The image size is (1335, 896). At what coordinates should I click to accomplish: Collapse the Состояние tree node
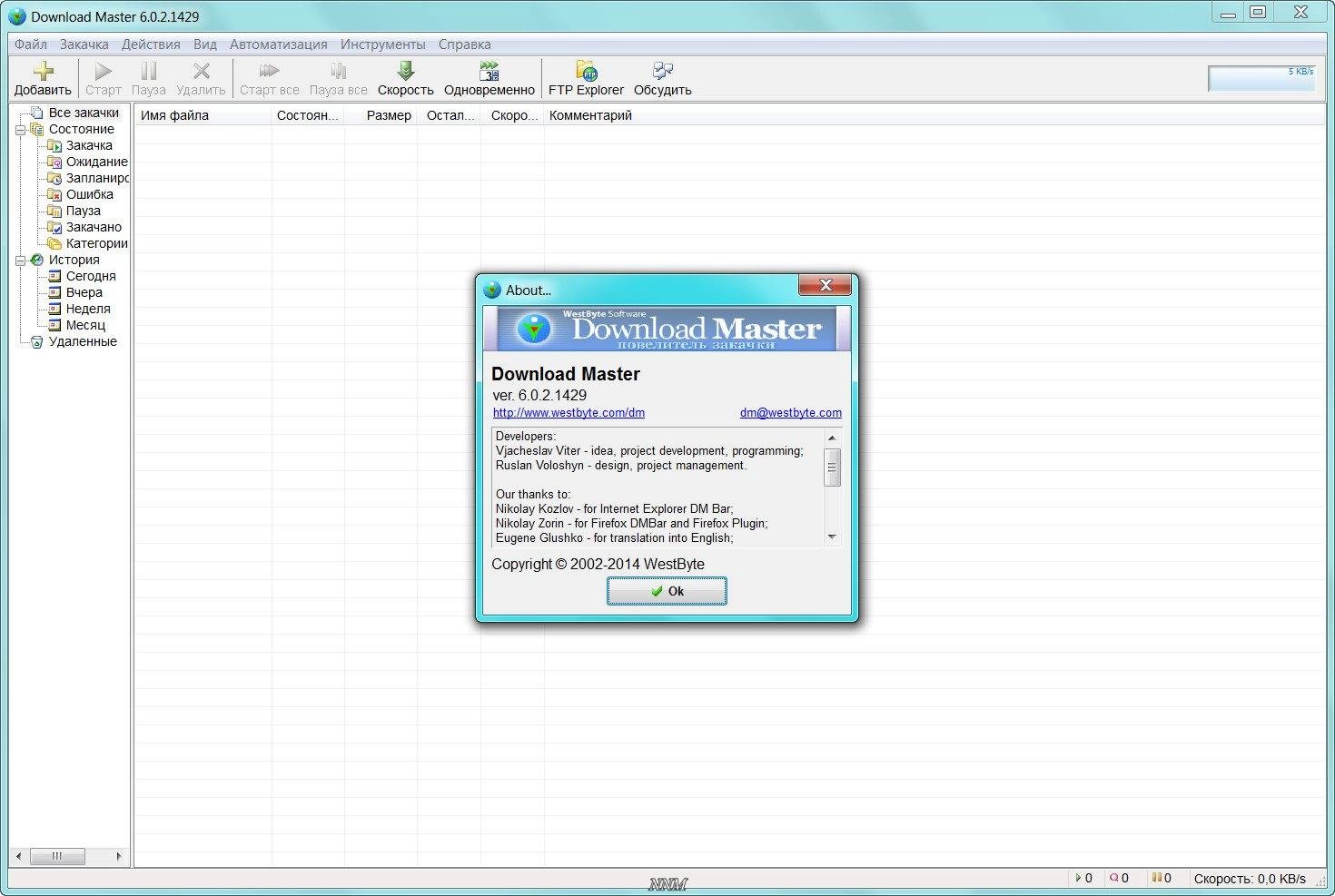20,130
